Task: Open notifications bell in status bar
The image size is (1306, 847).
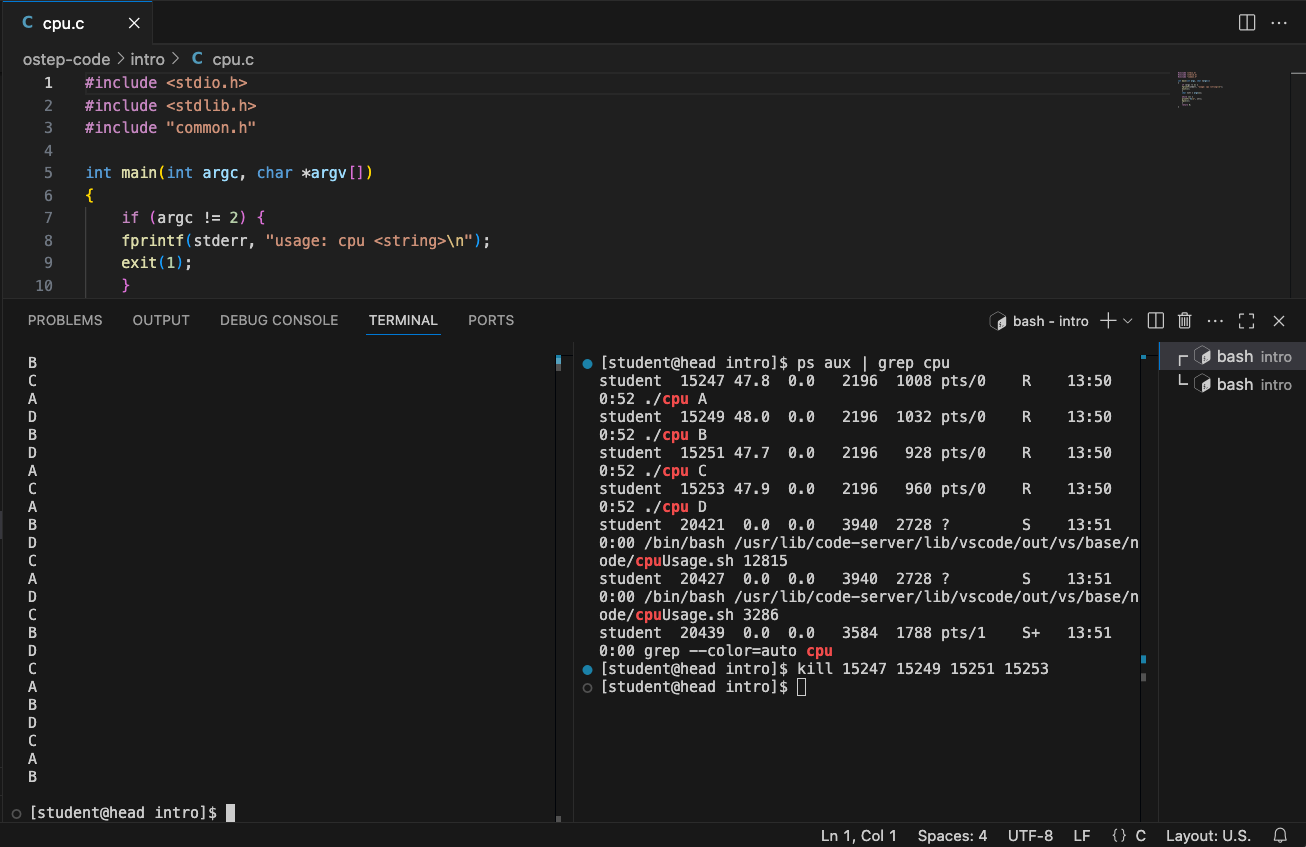Action: [1280, 836]
